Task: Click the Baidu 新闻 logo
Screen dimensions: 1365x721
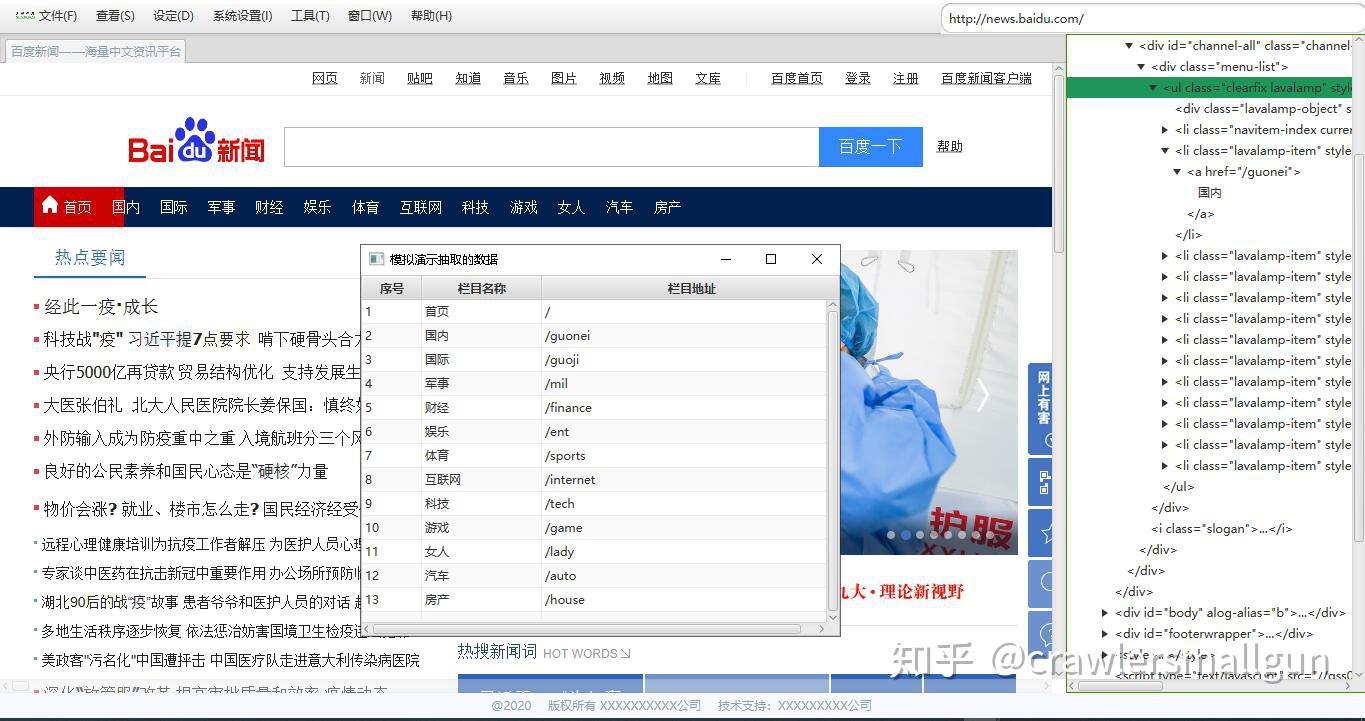Action: coord(196,142)
